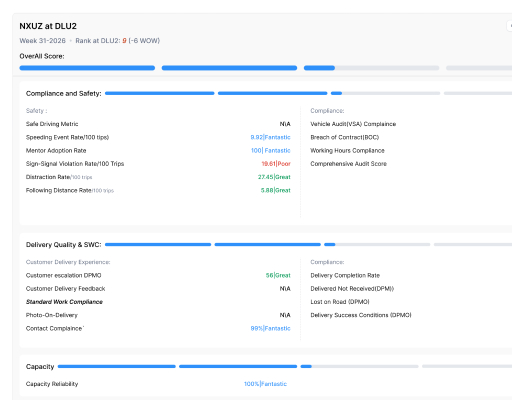Select Working Hours Compliance
The height and width of the screenshot is (400, 512).
tap(347, 151)
